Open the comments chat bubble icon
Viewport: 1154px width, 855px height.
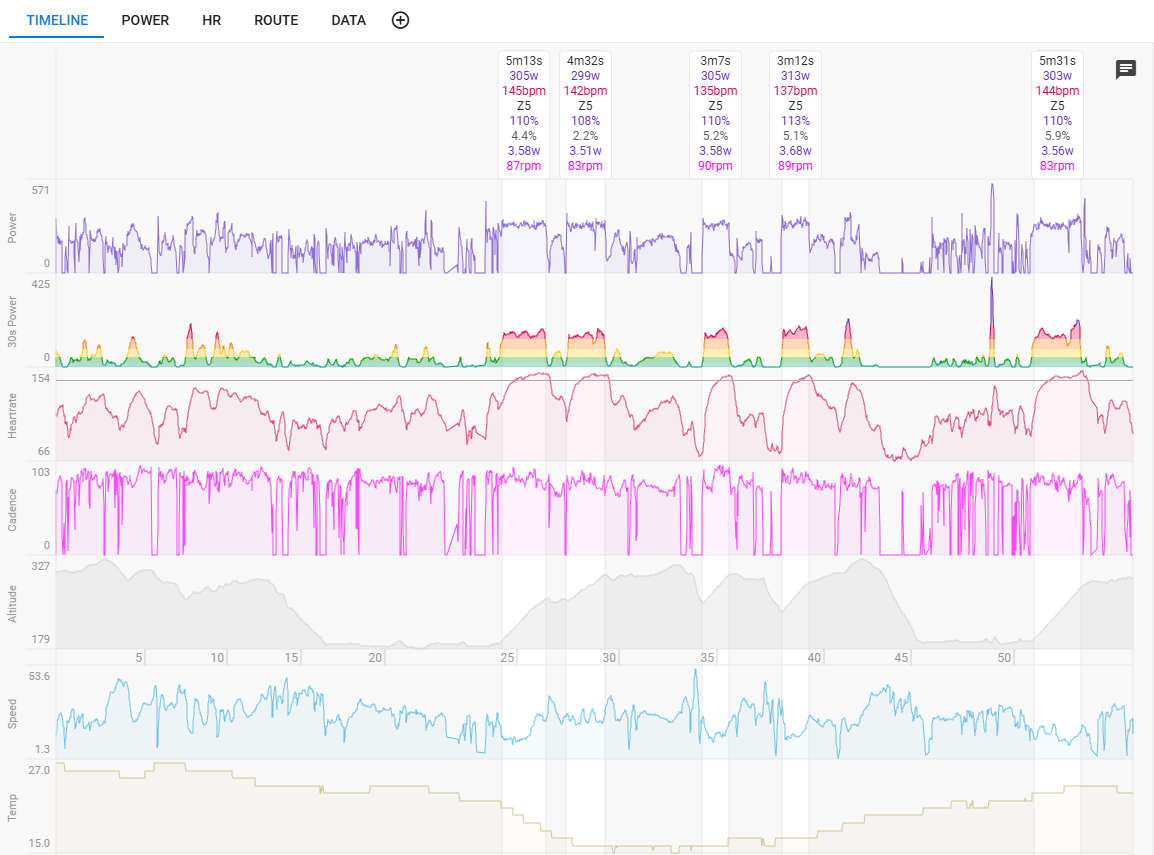click(1126, 69)
